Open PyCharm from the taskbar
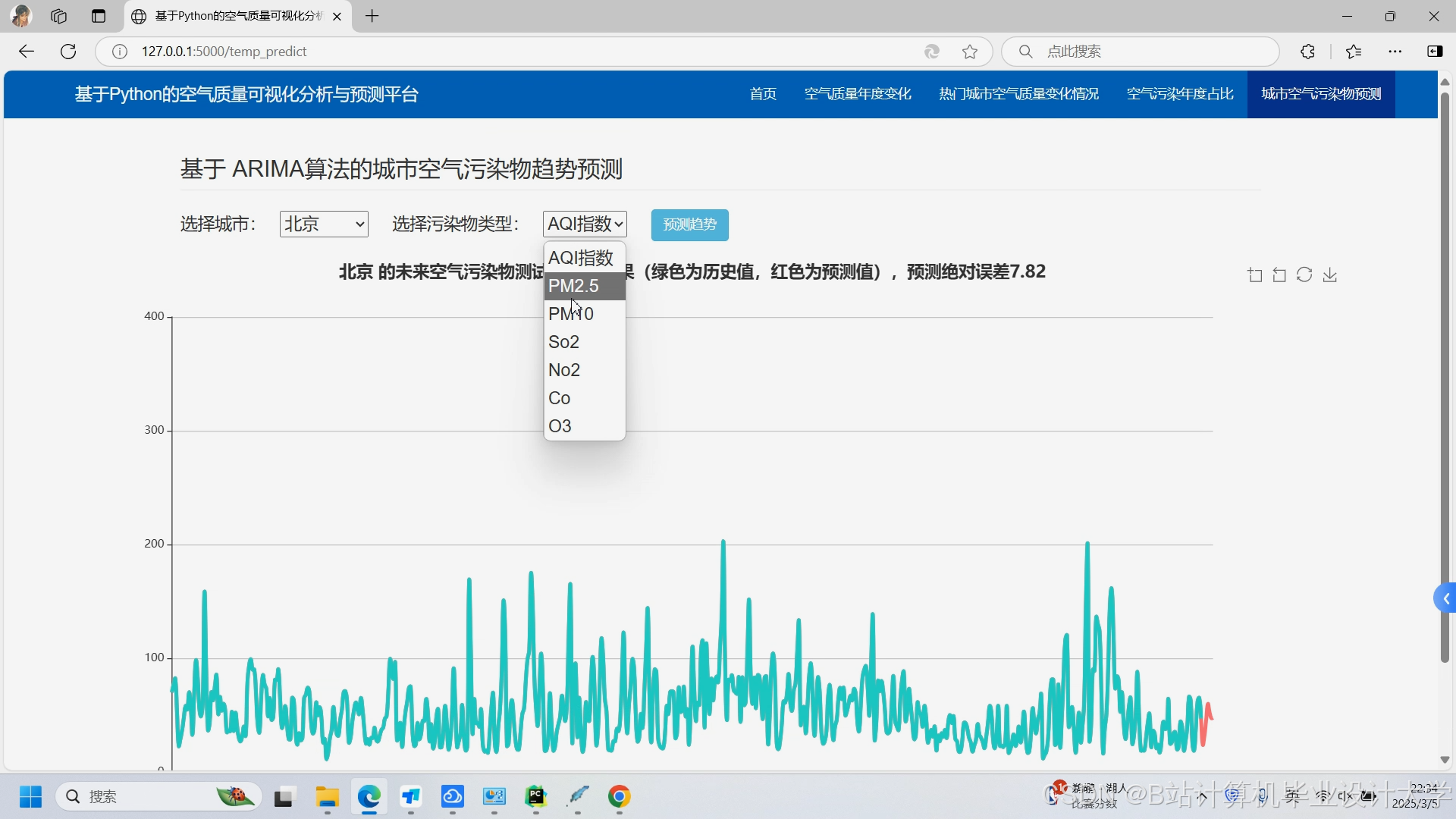1456x819 pixels. 536,797
